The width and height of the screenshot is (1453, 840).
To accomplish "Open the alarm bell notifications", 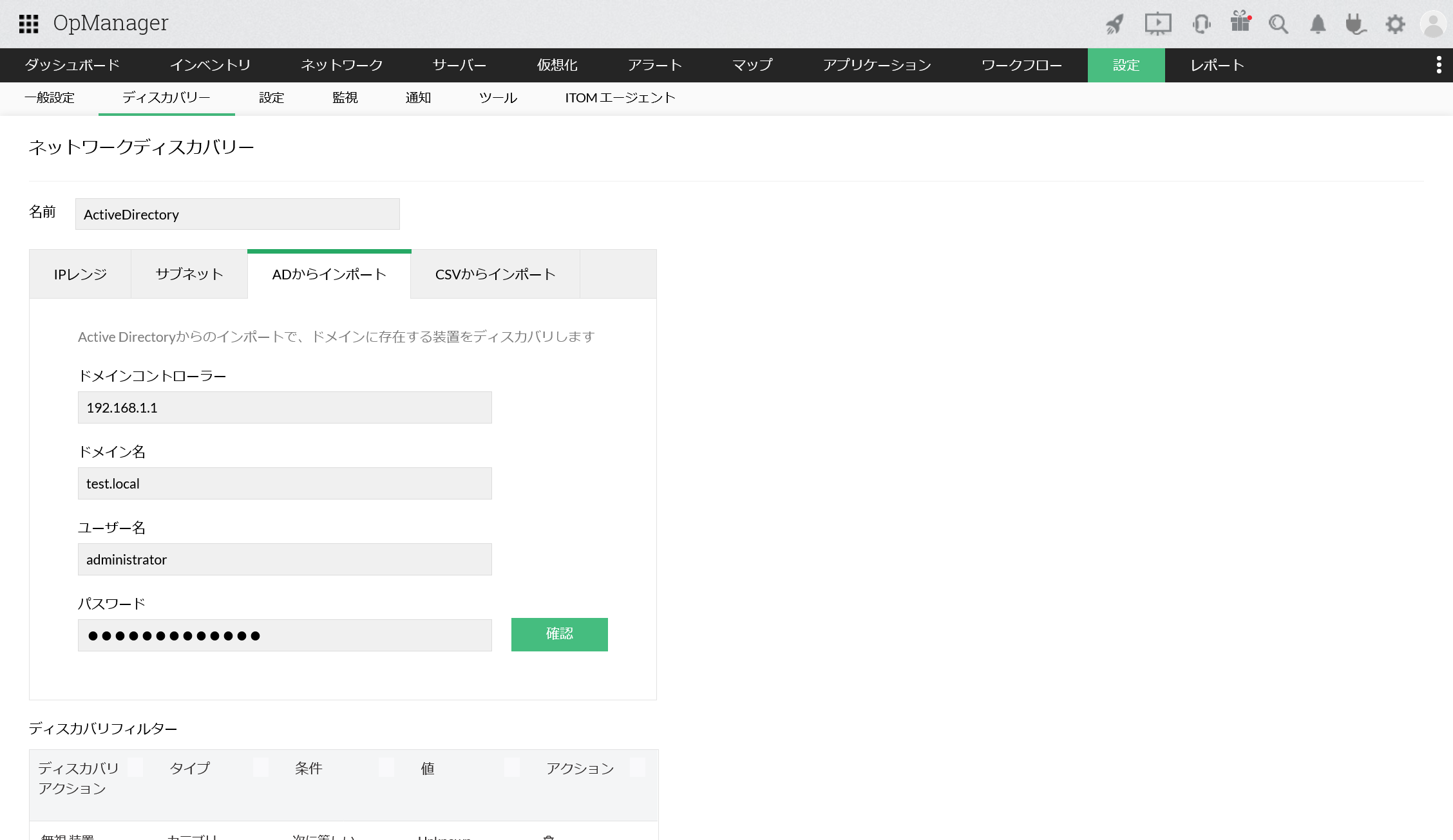I will pyautogui.click(x=1318, y=24).
